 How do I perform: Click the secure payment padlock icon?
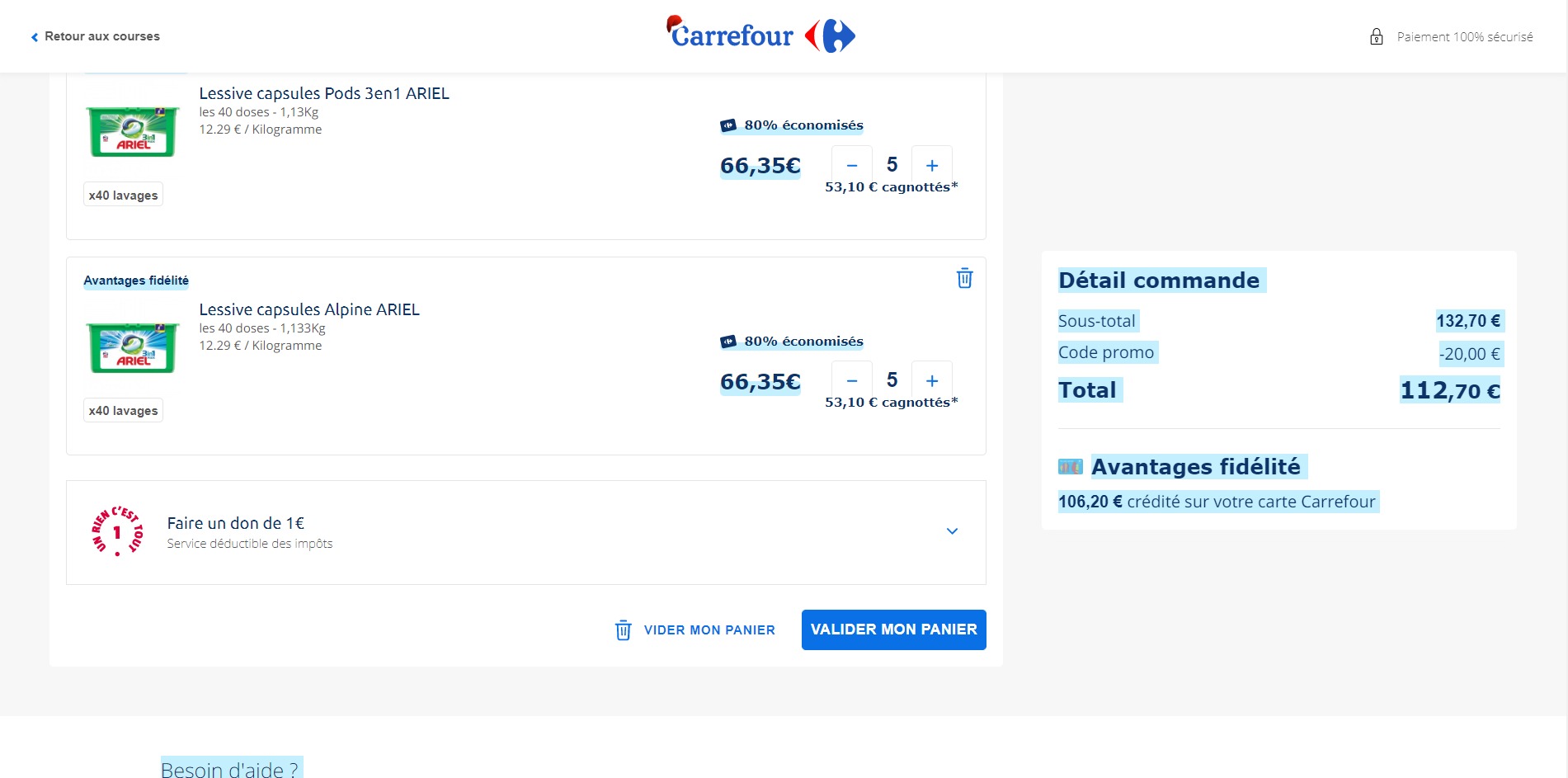point(1376,37)
